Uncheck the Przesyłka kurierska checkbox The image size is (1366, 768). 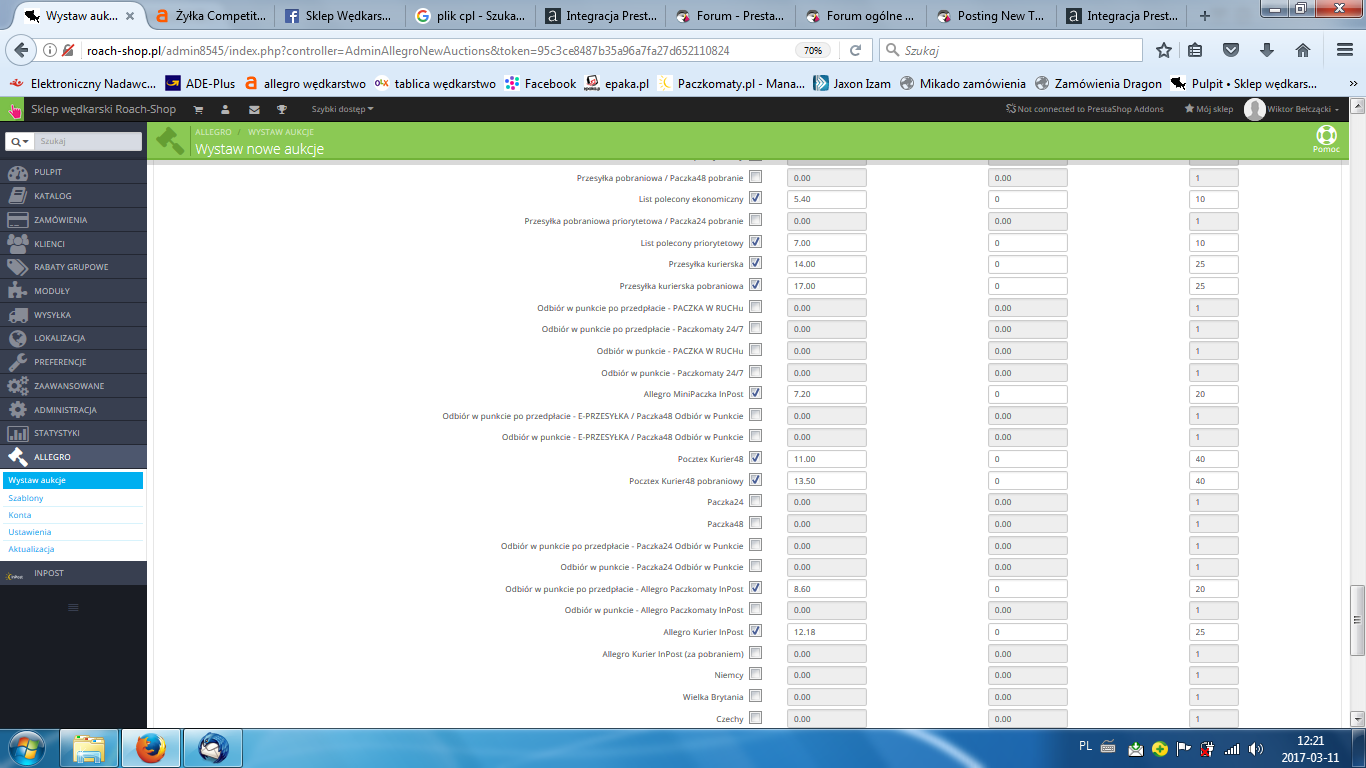755,263
